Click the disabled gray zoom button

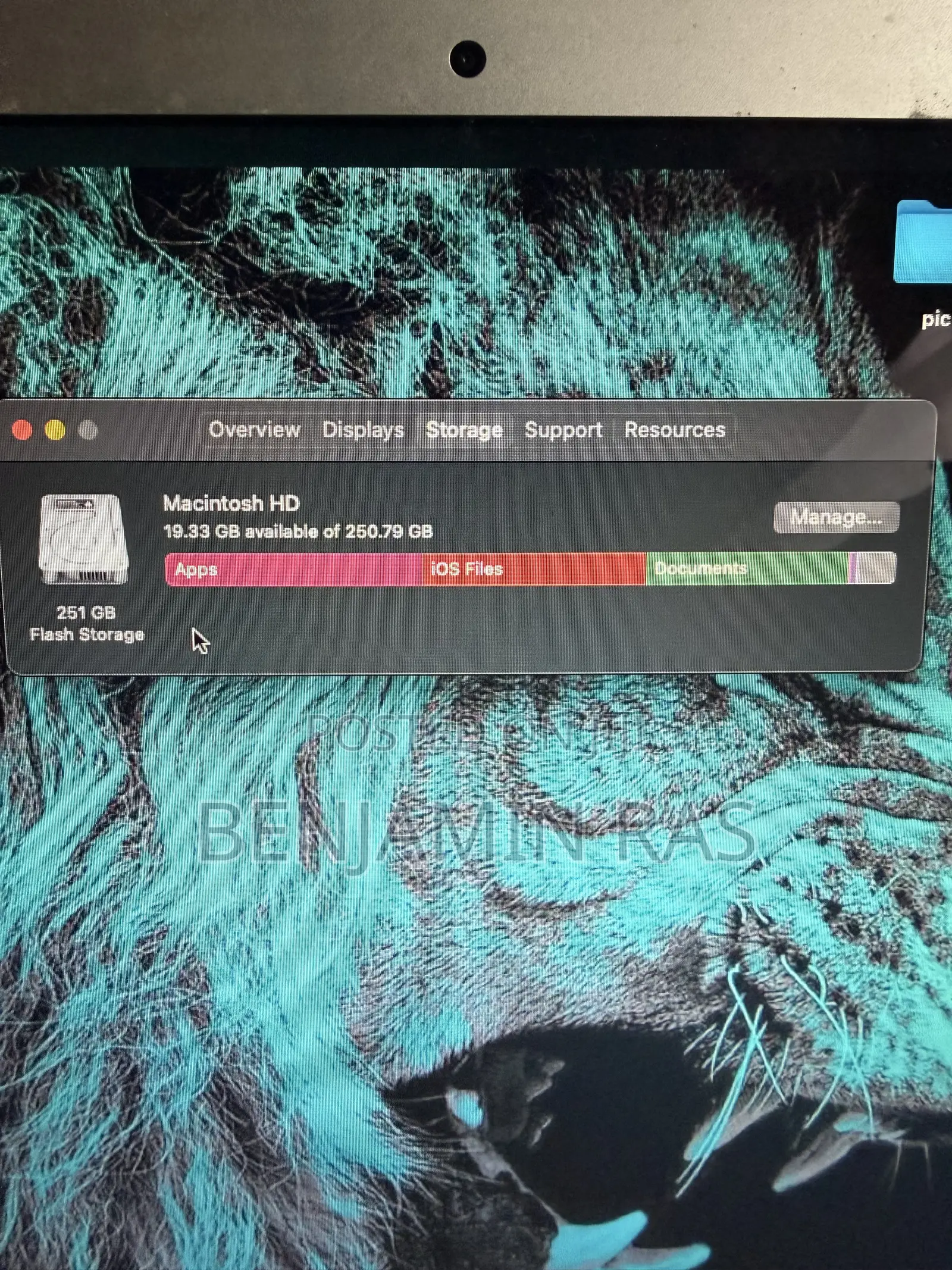[x=88, y=430]
